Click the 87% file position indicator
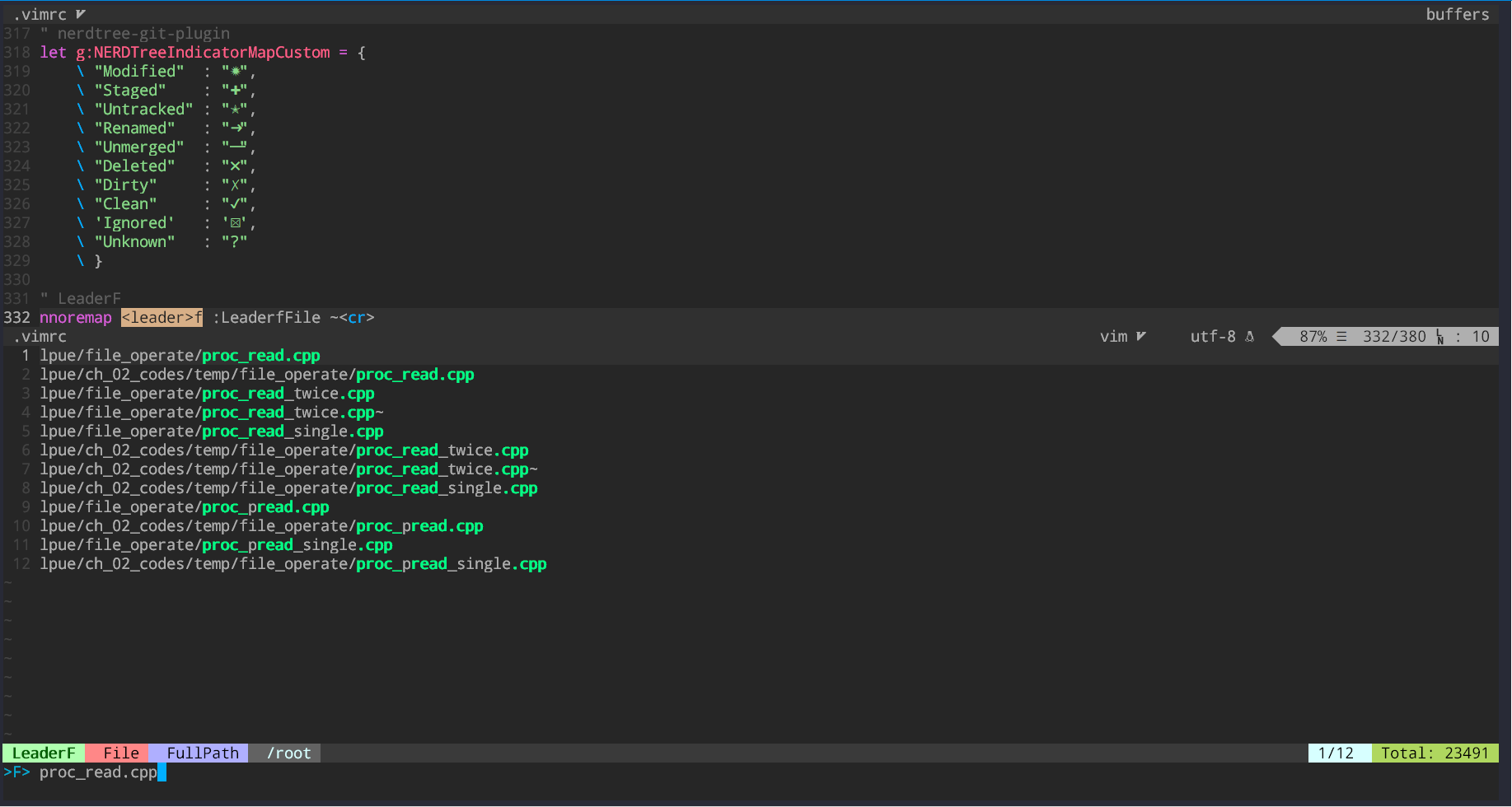Image resolution: width=1512 pixels, height=807 pixels. coord(1313,336)
